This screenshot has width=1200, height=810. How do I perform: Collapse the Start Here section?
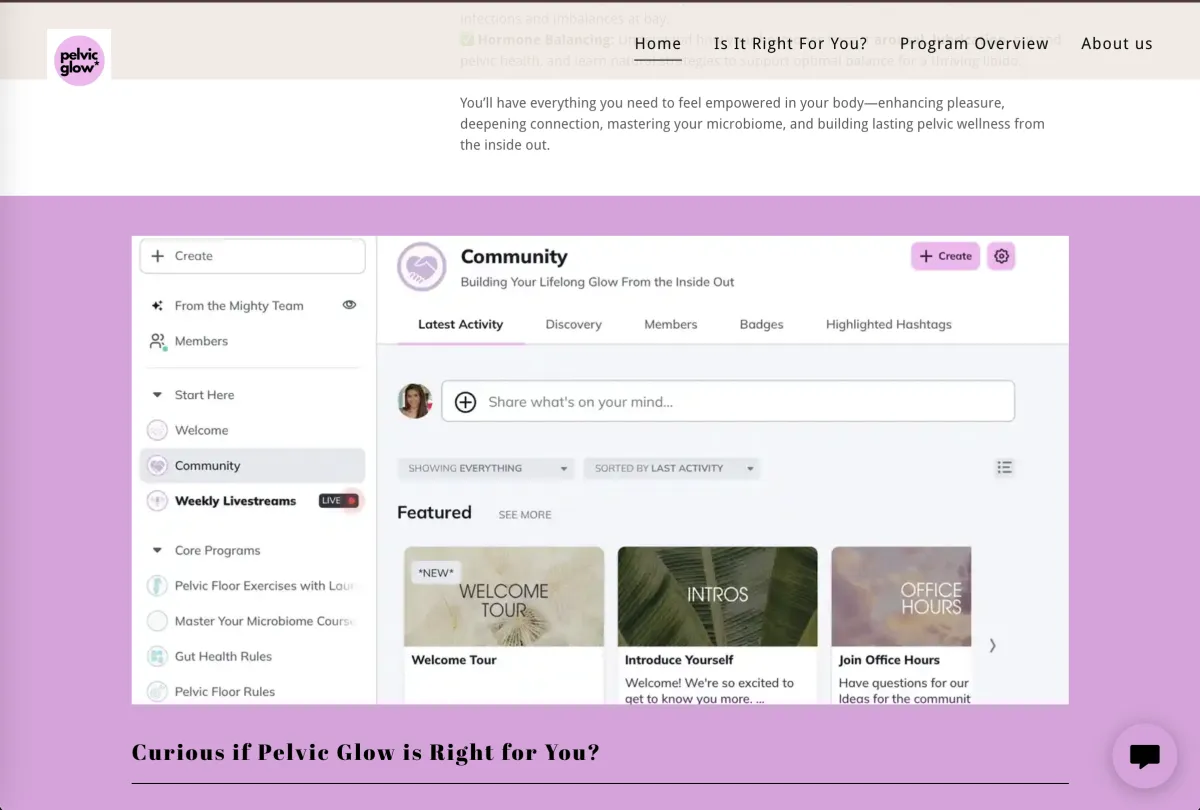157,395
